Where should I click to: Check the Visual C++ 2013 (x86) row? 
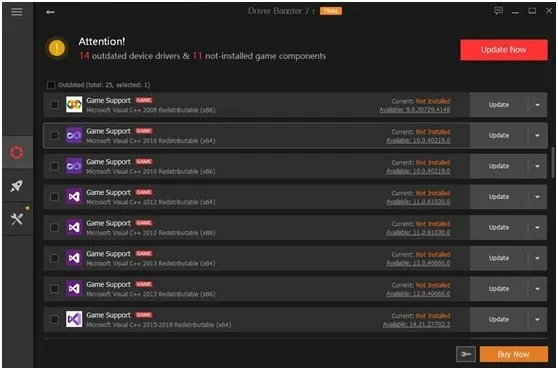[54, 289]
